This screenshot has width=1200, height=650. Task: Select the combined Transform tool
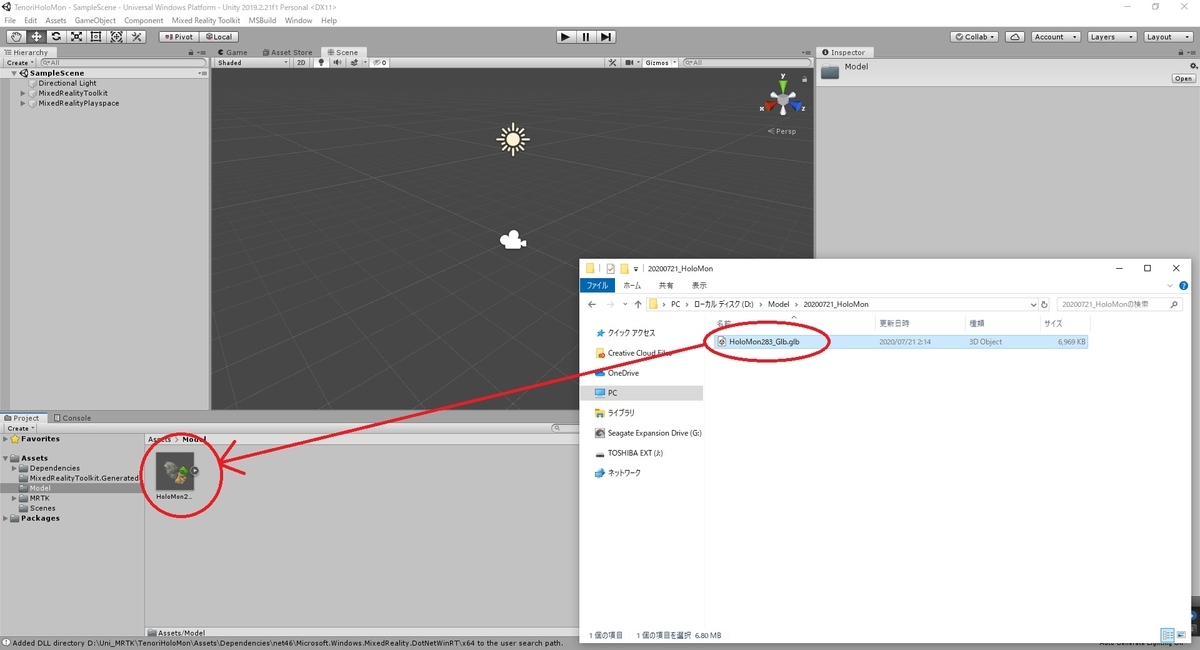pos(116,37)
